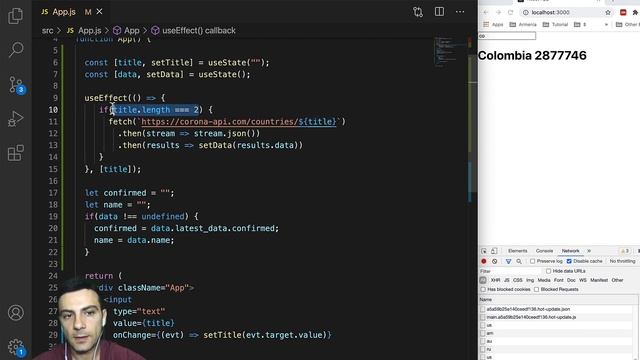Viewport: 640px width, 360px height.
Task: Filter network requests by JS
Action: click(x=507, y=280)
